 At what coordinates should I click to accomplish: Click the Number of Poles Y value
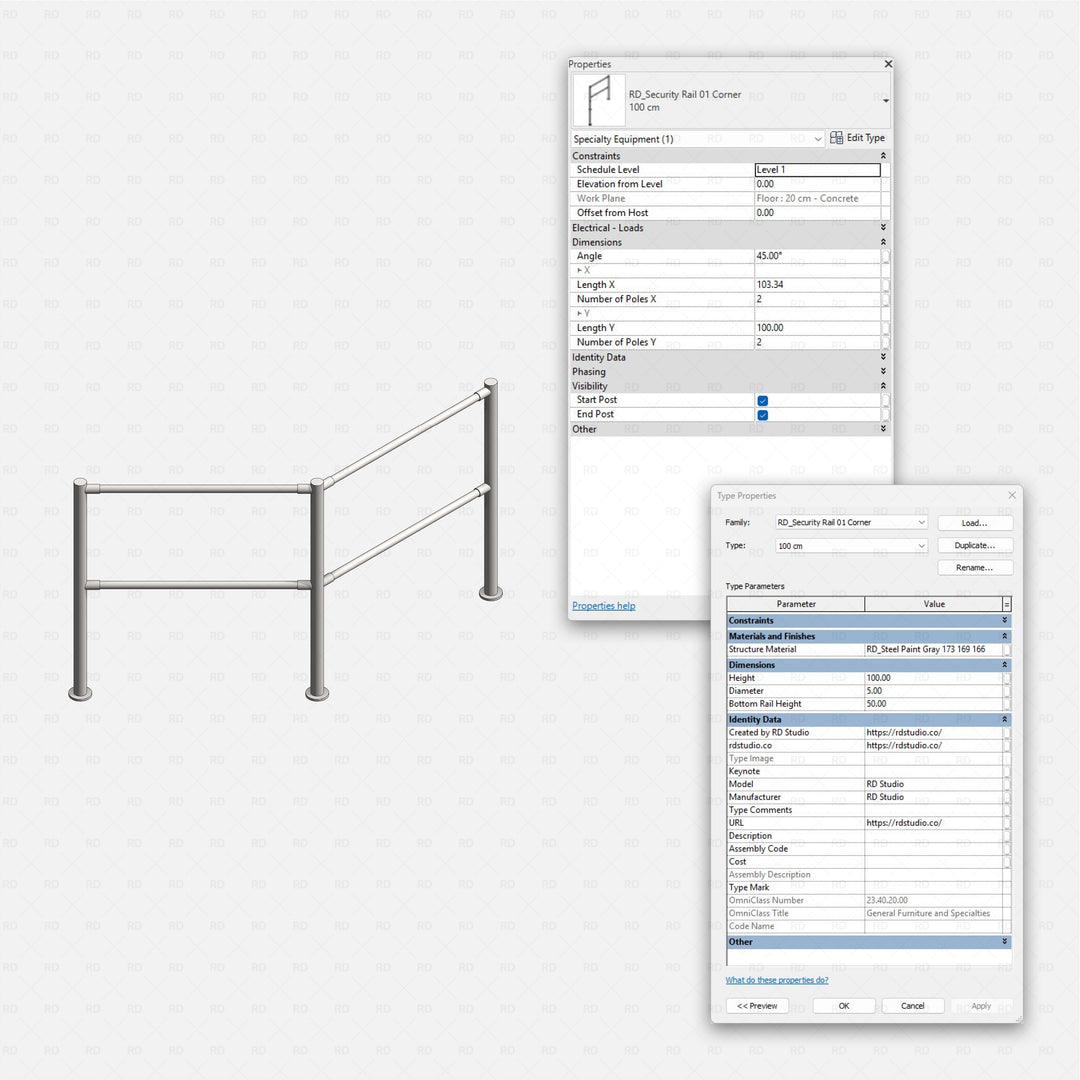click(818, 342)
